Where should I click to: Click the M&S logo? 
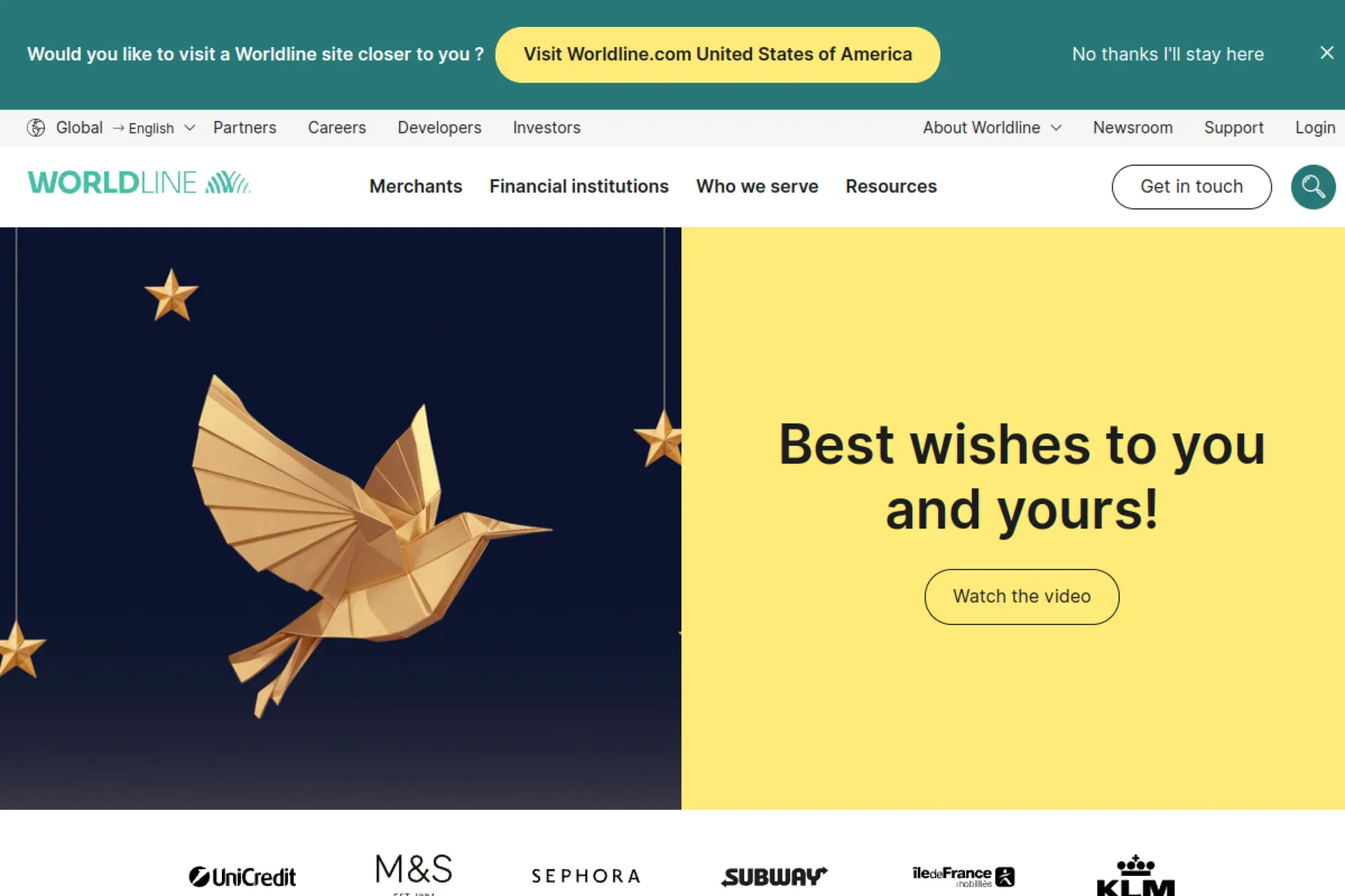pos(414,873)
